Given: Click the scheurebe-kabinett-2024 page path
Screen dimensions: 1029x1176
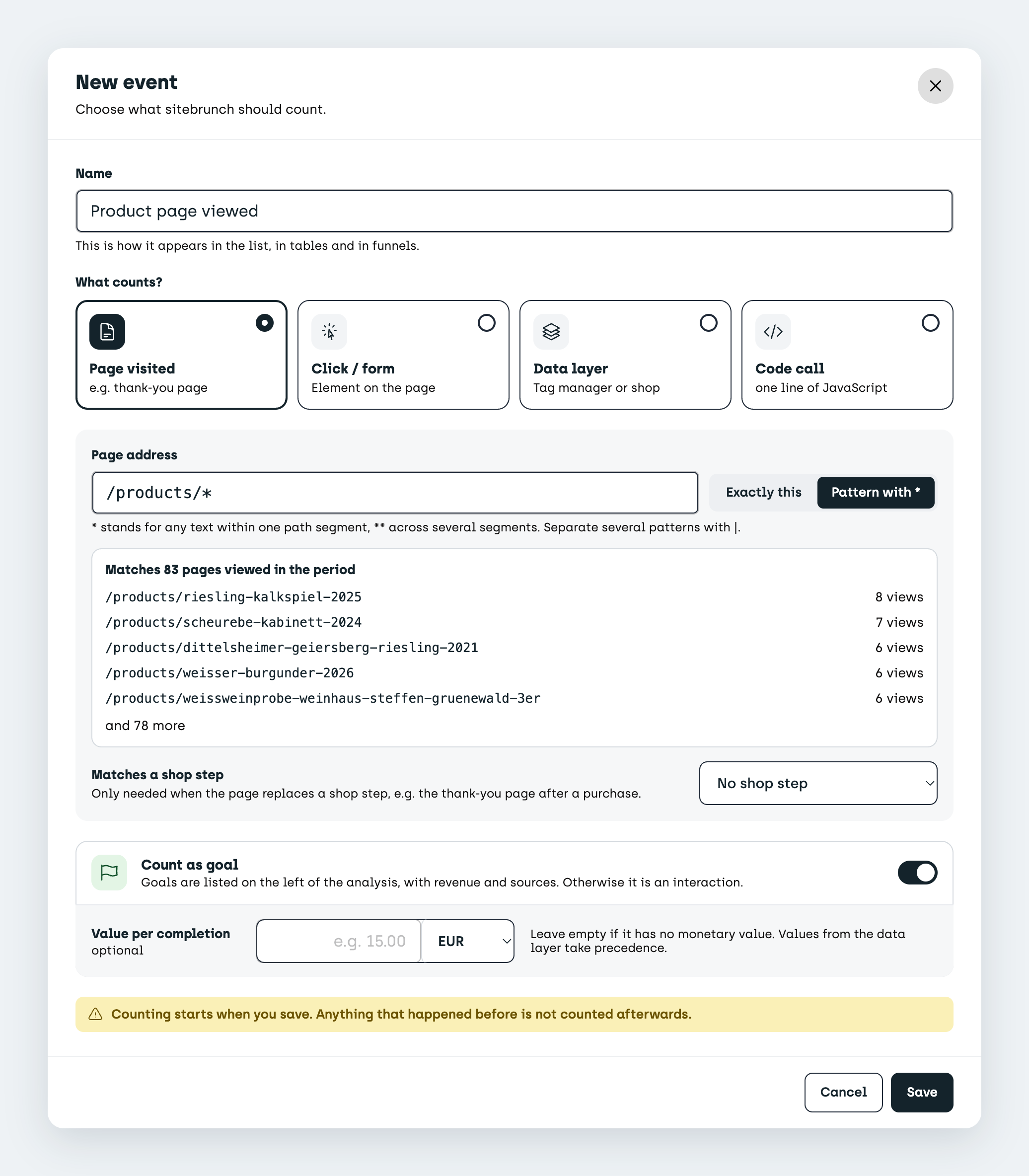Looking at the screenshot, I should 234,622.
